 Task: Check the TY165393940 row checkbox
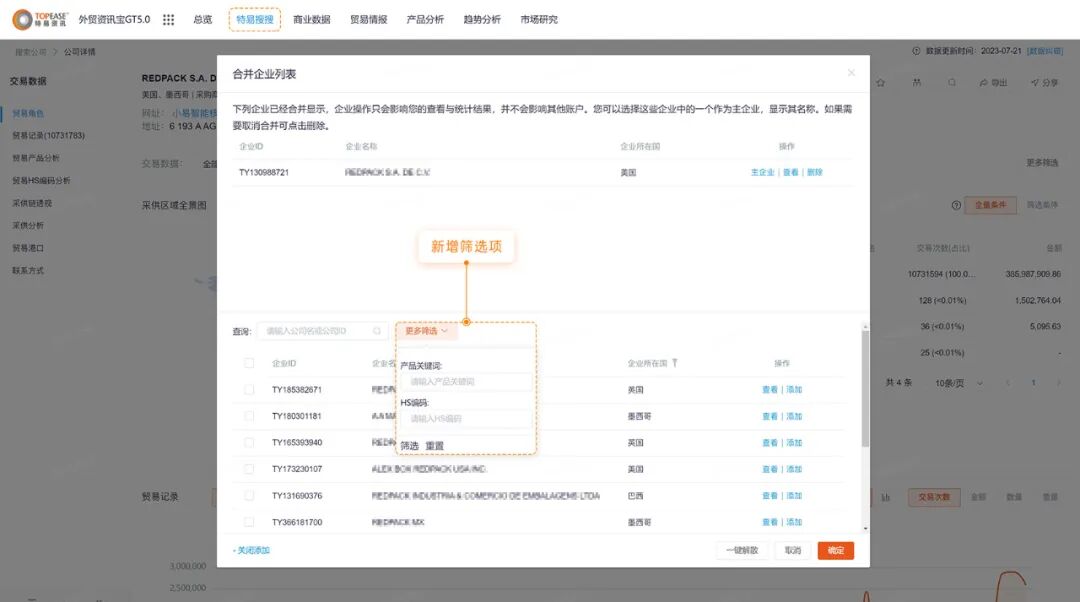coord(249,443)
